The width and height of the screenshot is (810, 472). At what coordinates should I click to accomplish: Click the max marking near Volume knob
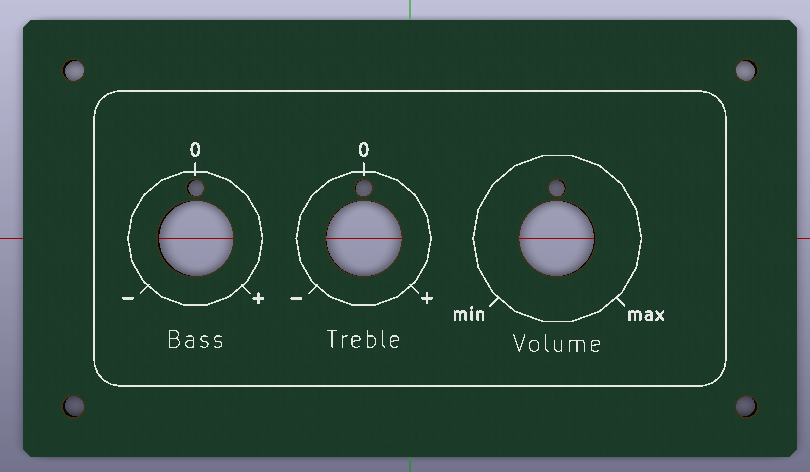[646, 314]
